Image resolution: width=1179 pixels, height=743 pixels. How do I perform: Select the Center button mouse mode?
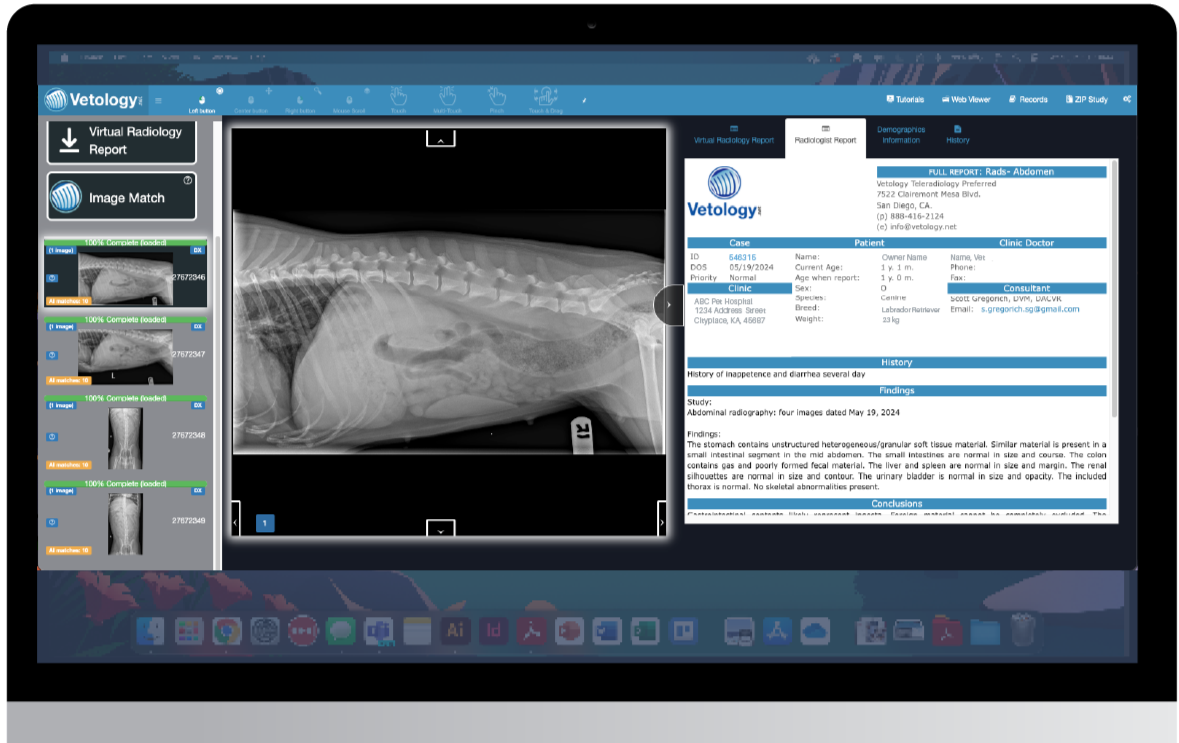[250, 100]
